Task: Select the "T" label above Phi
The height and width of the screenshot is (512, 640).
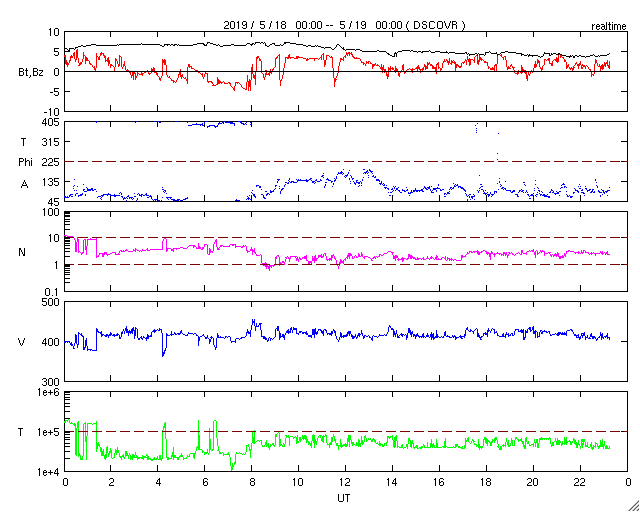Action: (23, 141)
